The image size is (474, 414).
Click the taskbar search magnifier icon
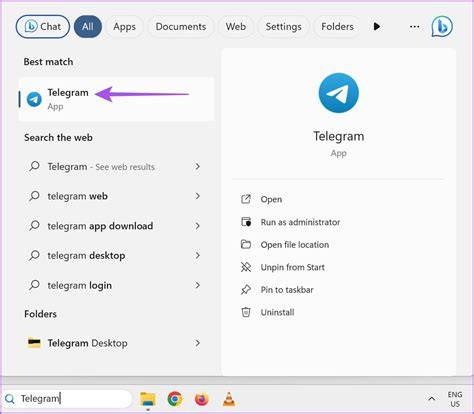click(10, 399)
